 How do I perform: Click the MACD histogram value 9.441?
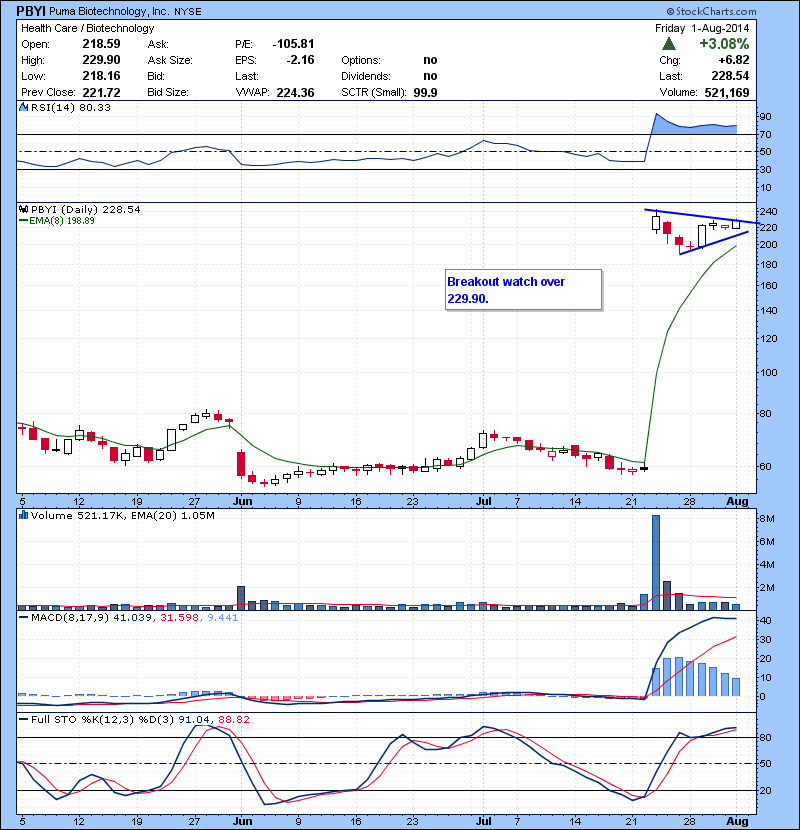point(223,617)
